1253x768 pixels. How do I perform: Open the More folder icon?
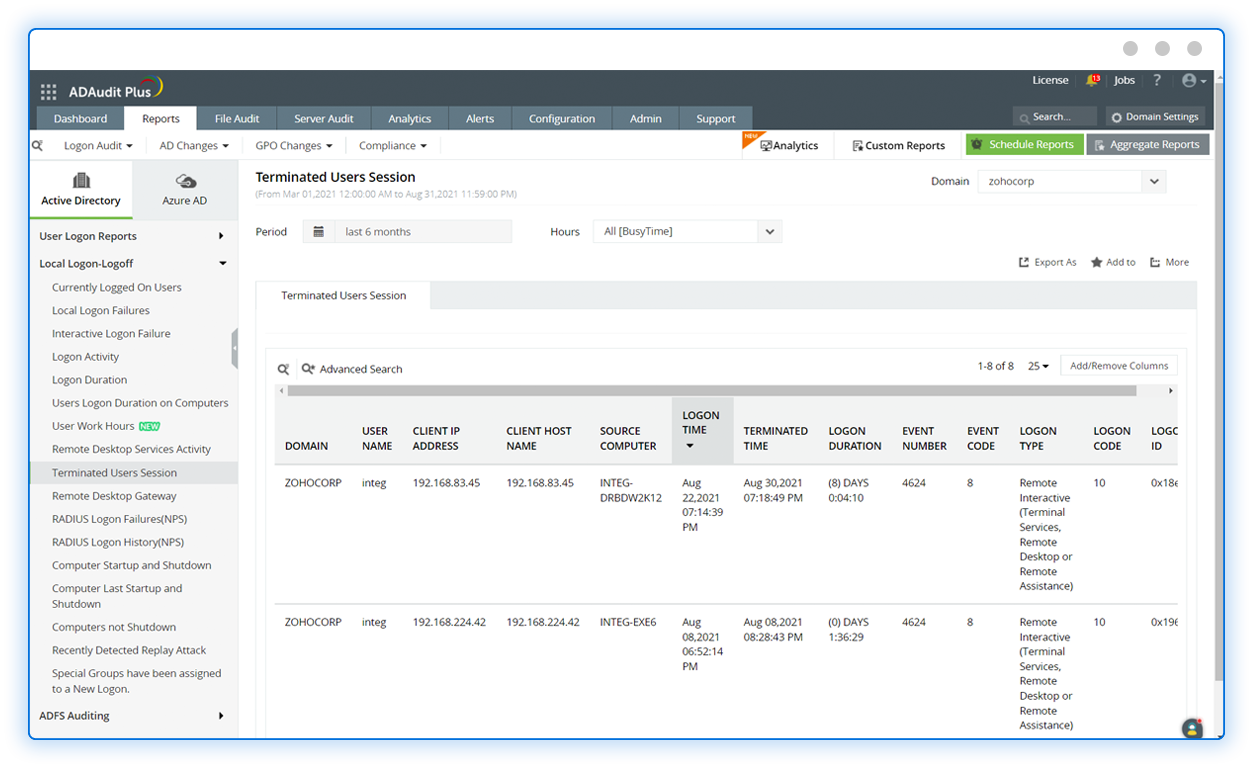1155,262
